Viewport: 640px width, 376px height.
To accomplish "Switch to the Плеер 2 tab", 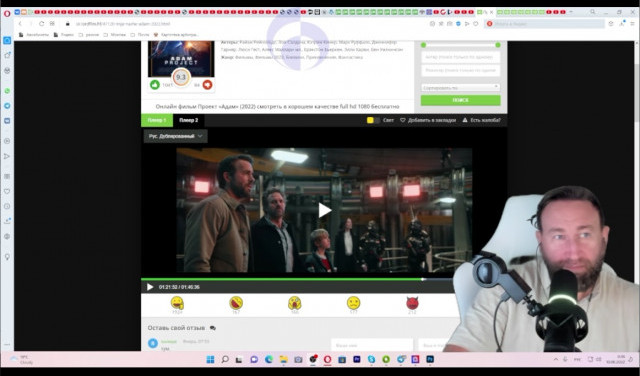I will coord(189,120).
